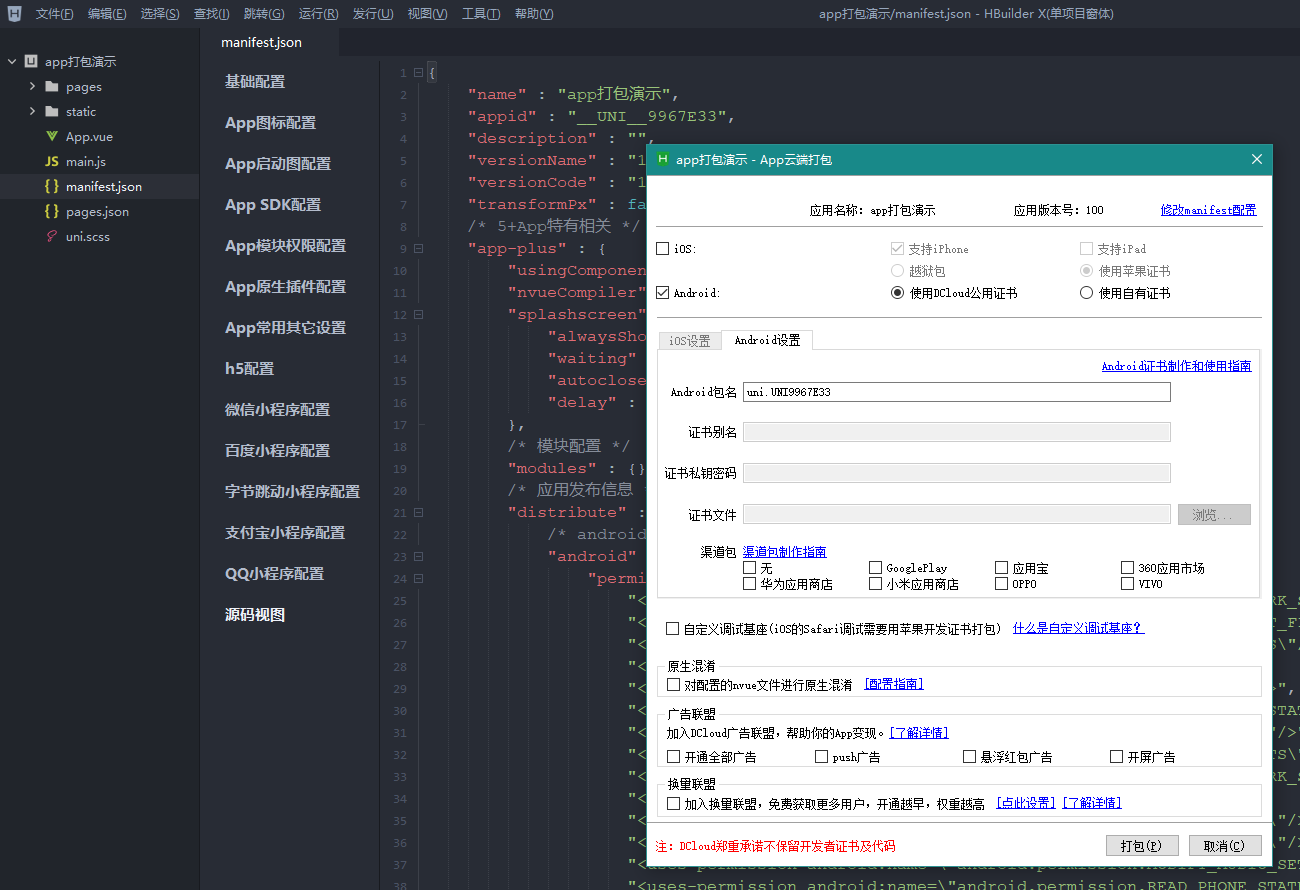This screenshot has width=1300, height=890.
Task: Switch to the iOS设置 tab
Action: [689, 341]
